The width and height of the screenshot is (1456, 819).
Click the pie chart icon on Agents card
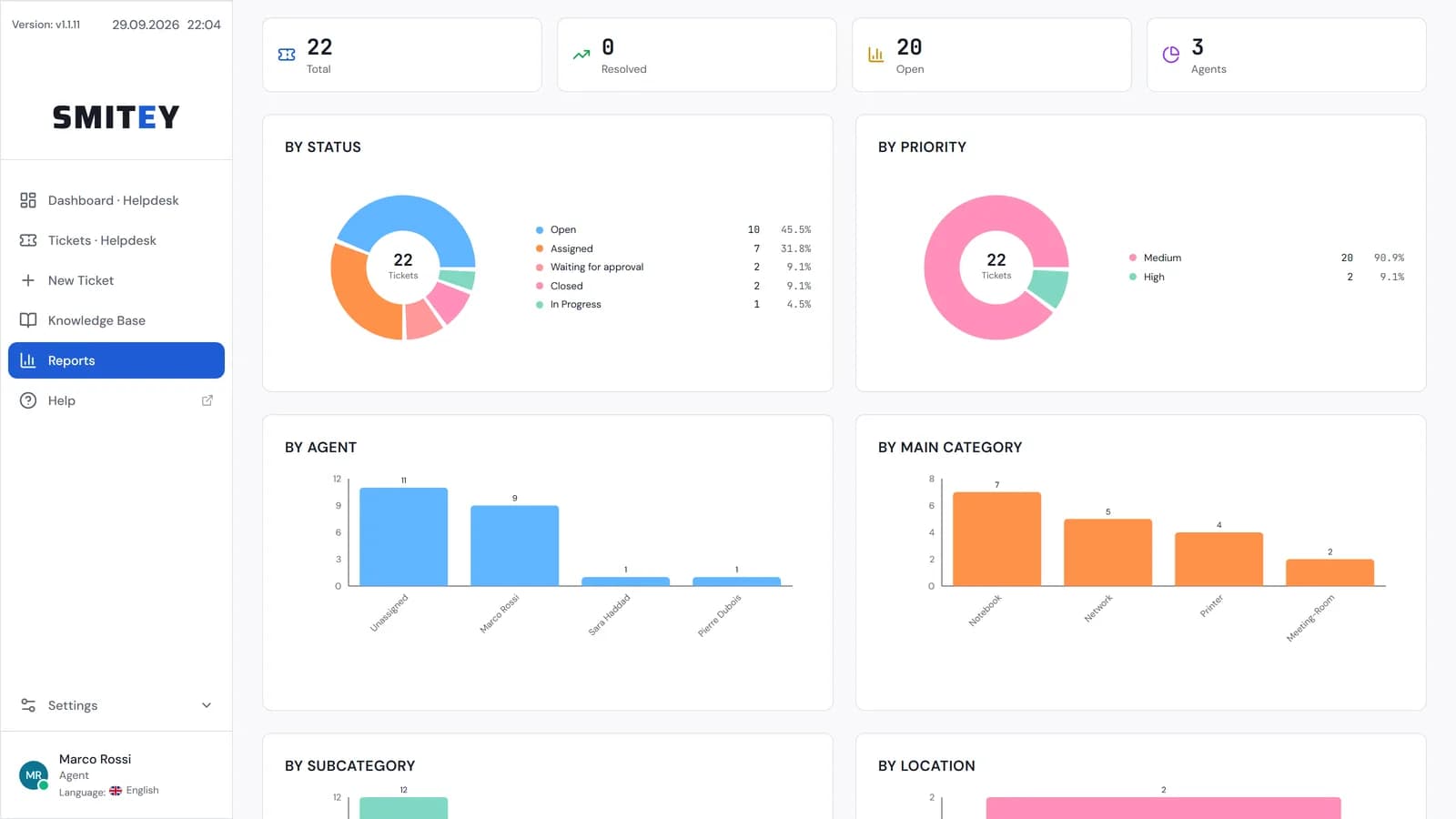tap(1170, 55)
